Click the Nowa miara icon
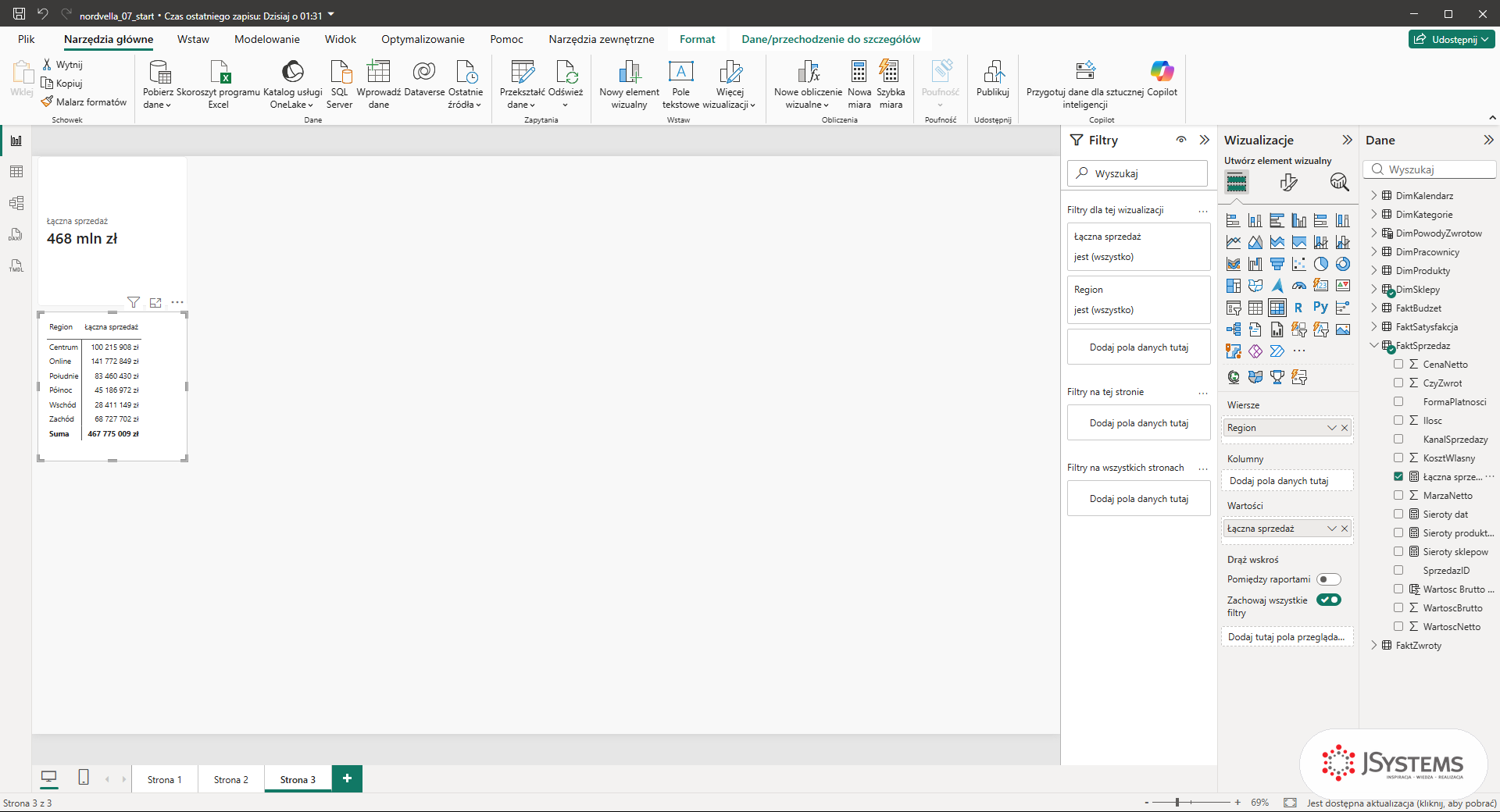 click(x=859, y=84)
